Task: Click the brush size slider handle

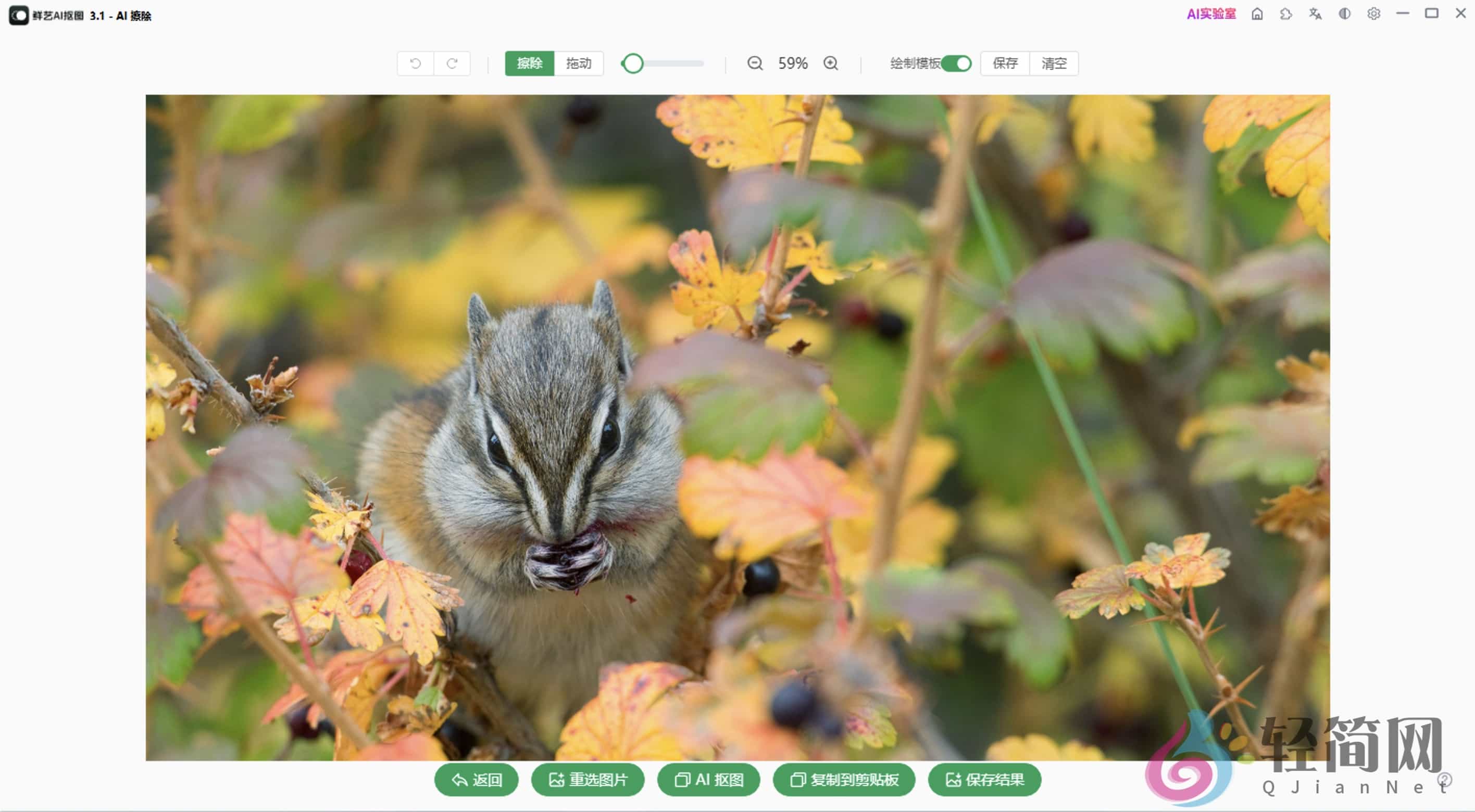Action: 633,64
